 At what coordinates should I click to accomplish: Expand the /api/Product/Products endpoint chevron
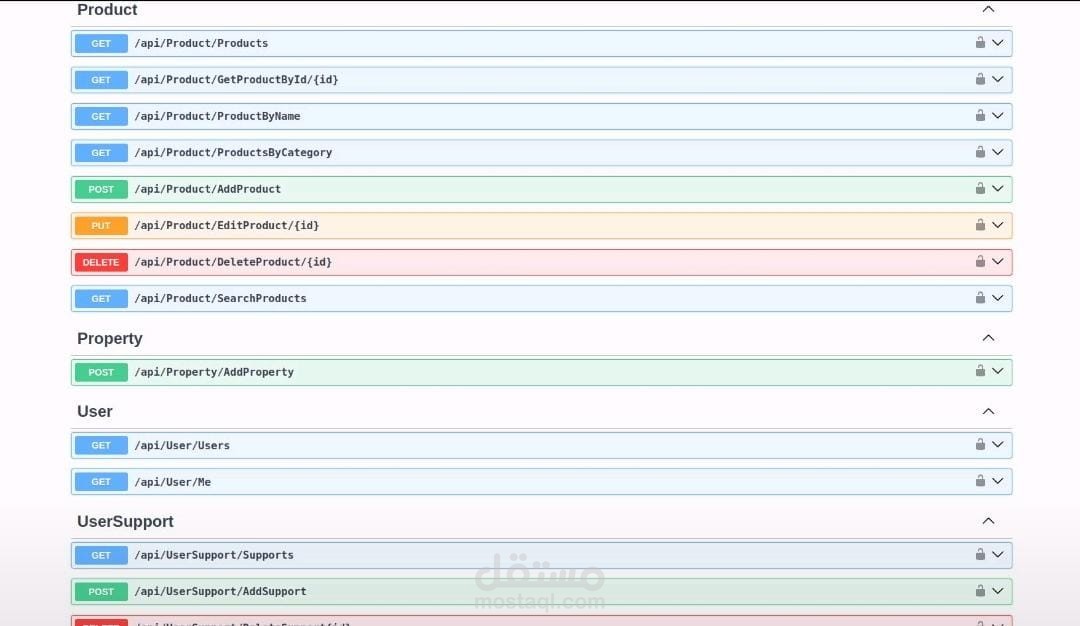[997, 43]
